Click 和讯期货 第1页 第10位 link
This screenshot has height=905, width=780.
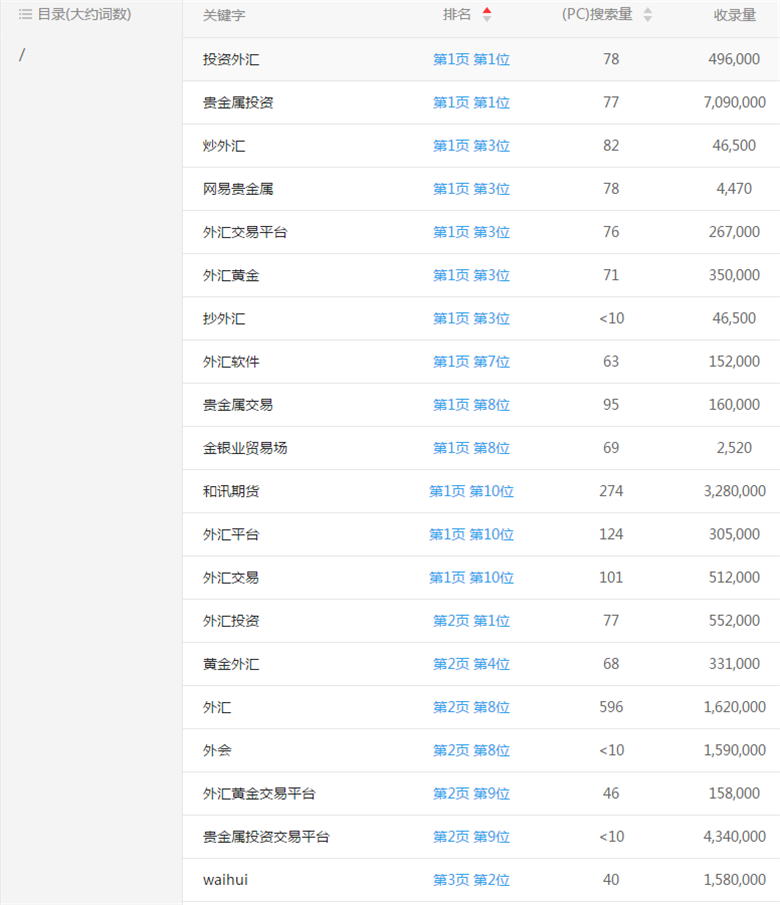(471, 491)
